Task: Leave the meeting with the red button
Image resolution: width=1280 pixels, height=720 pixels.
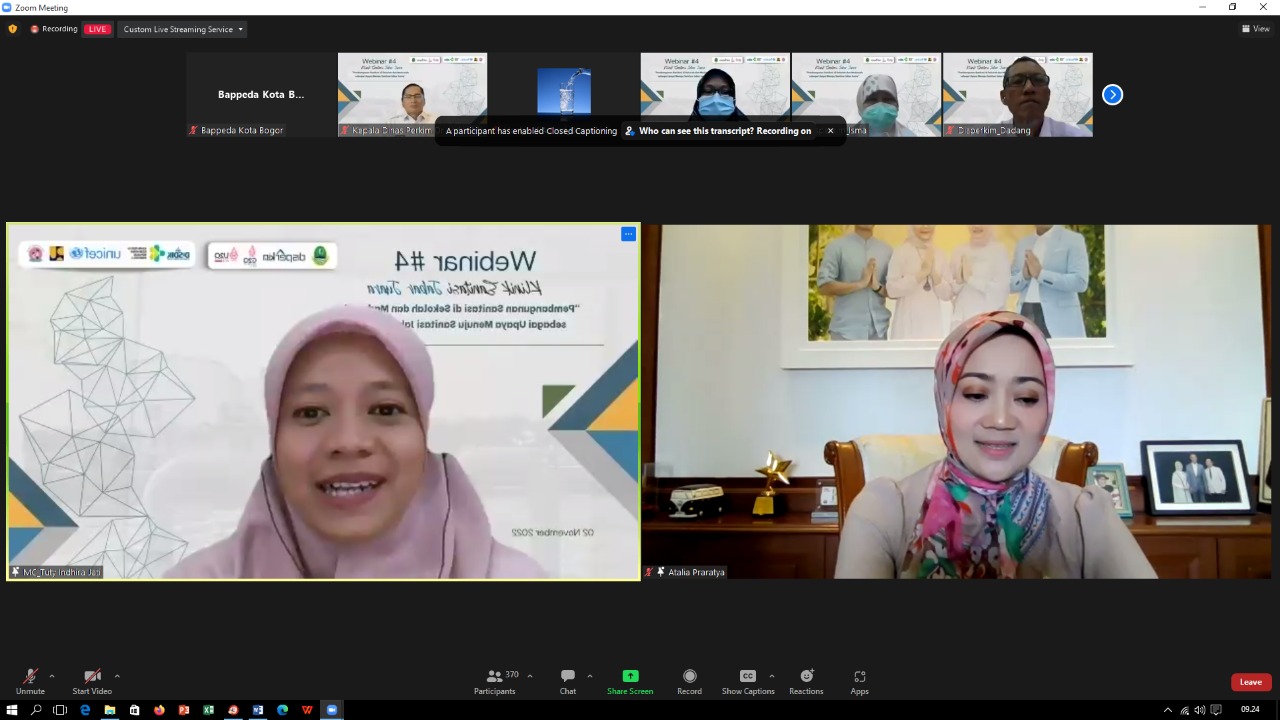Action: point(1251,682)
